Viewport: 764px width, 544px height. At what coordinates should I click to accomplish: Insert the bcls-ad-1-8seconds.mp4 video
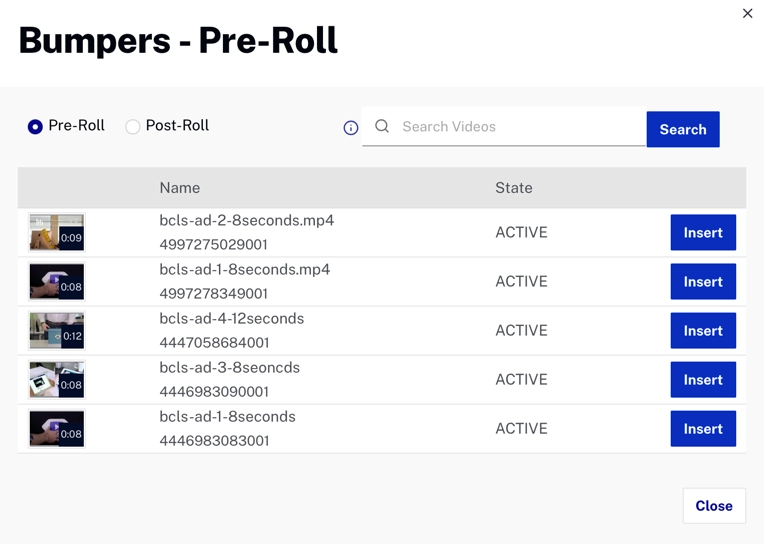pyautogui.click(x=702, y=282)
